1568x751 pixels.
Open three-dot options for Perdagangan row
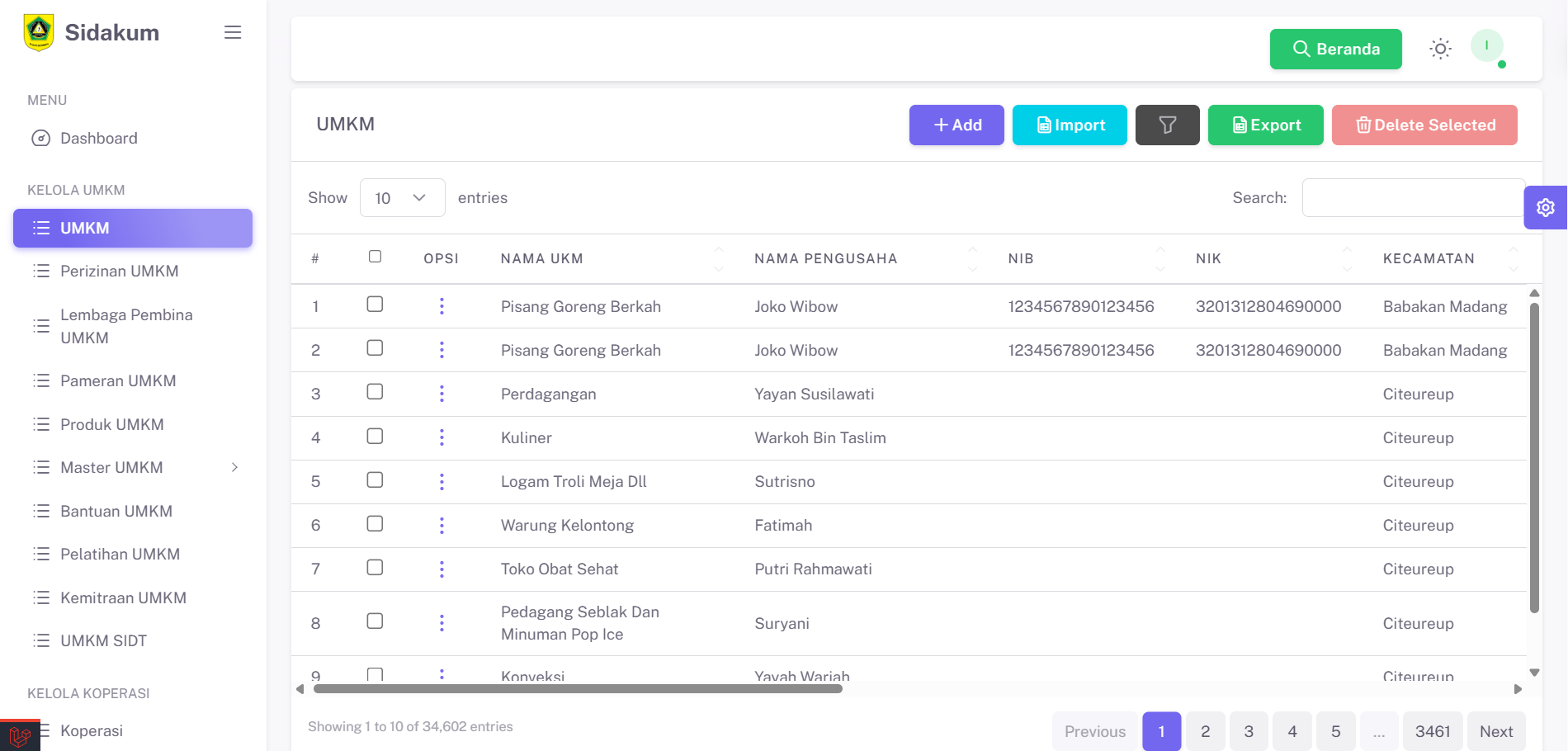(442, 394)
